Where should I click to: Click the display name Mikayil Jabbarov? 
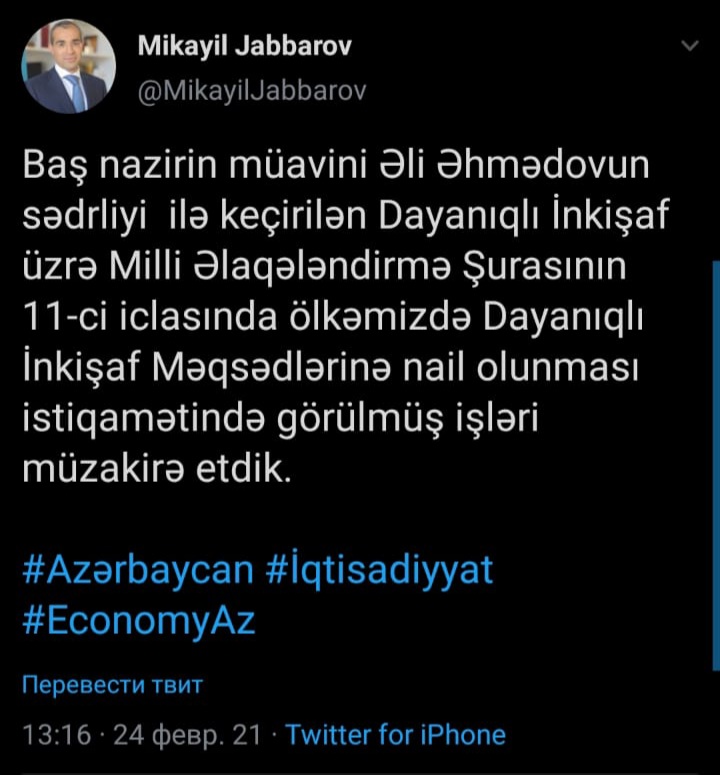(x=245, y=46)
